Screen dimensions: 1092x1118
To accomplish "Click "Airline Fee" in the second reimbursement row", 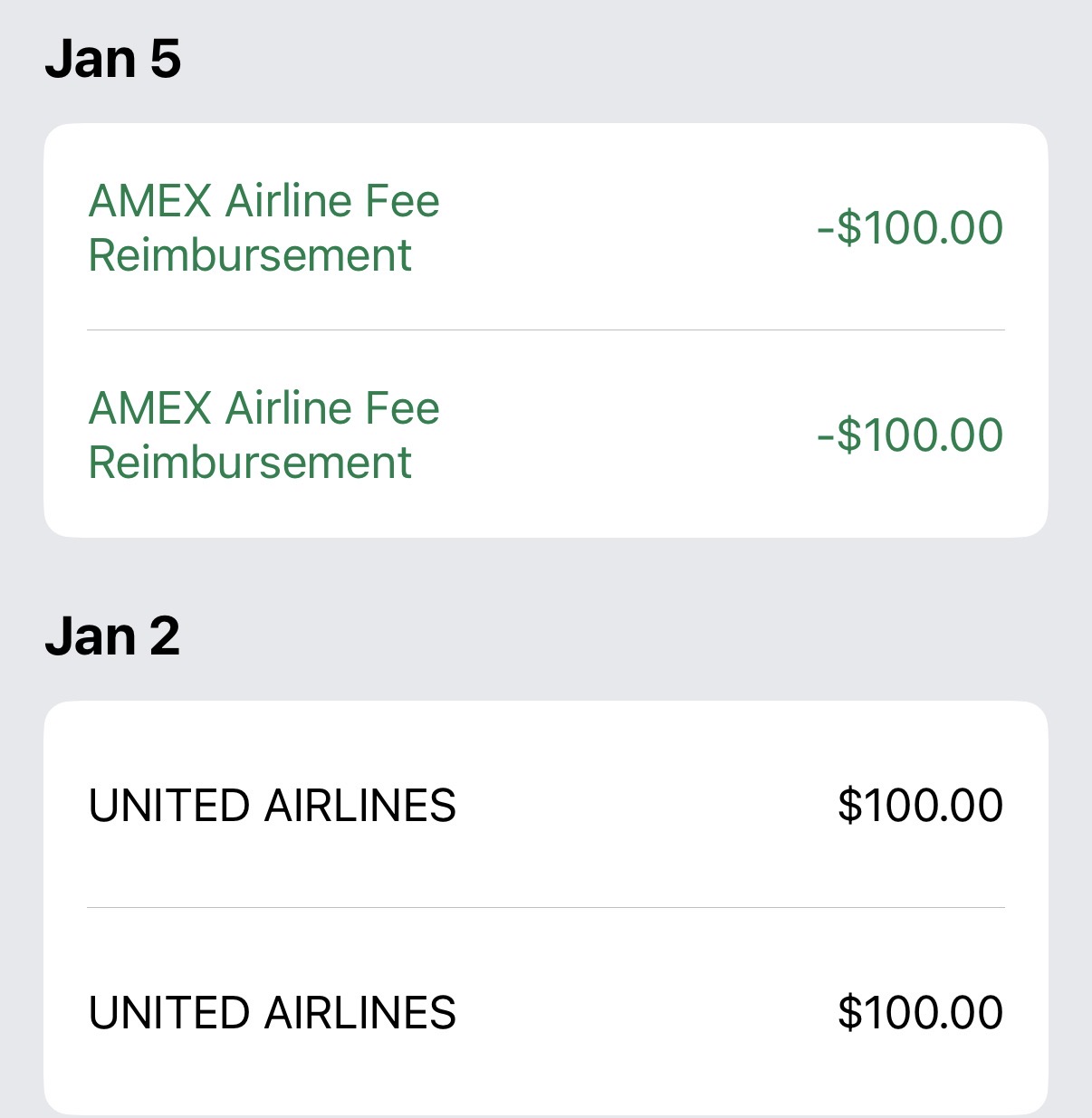I will point(332,408).
